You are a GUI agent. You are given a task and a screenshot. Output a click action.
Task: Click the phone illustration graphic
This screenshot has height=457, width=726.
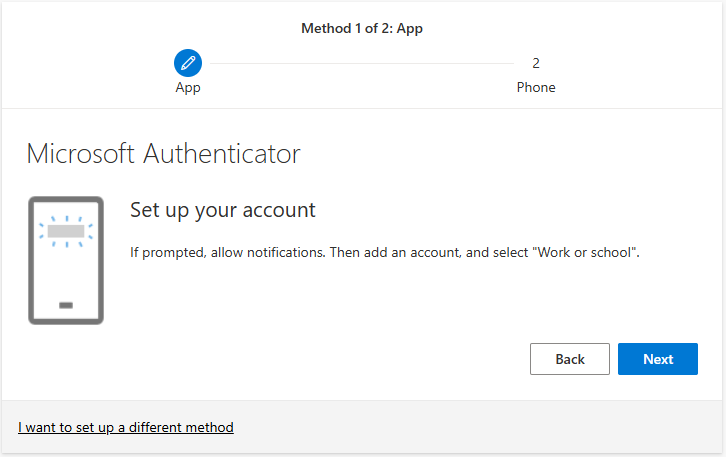tap(66, 260)
